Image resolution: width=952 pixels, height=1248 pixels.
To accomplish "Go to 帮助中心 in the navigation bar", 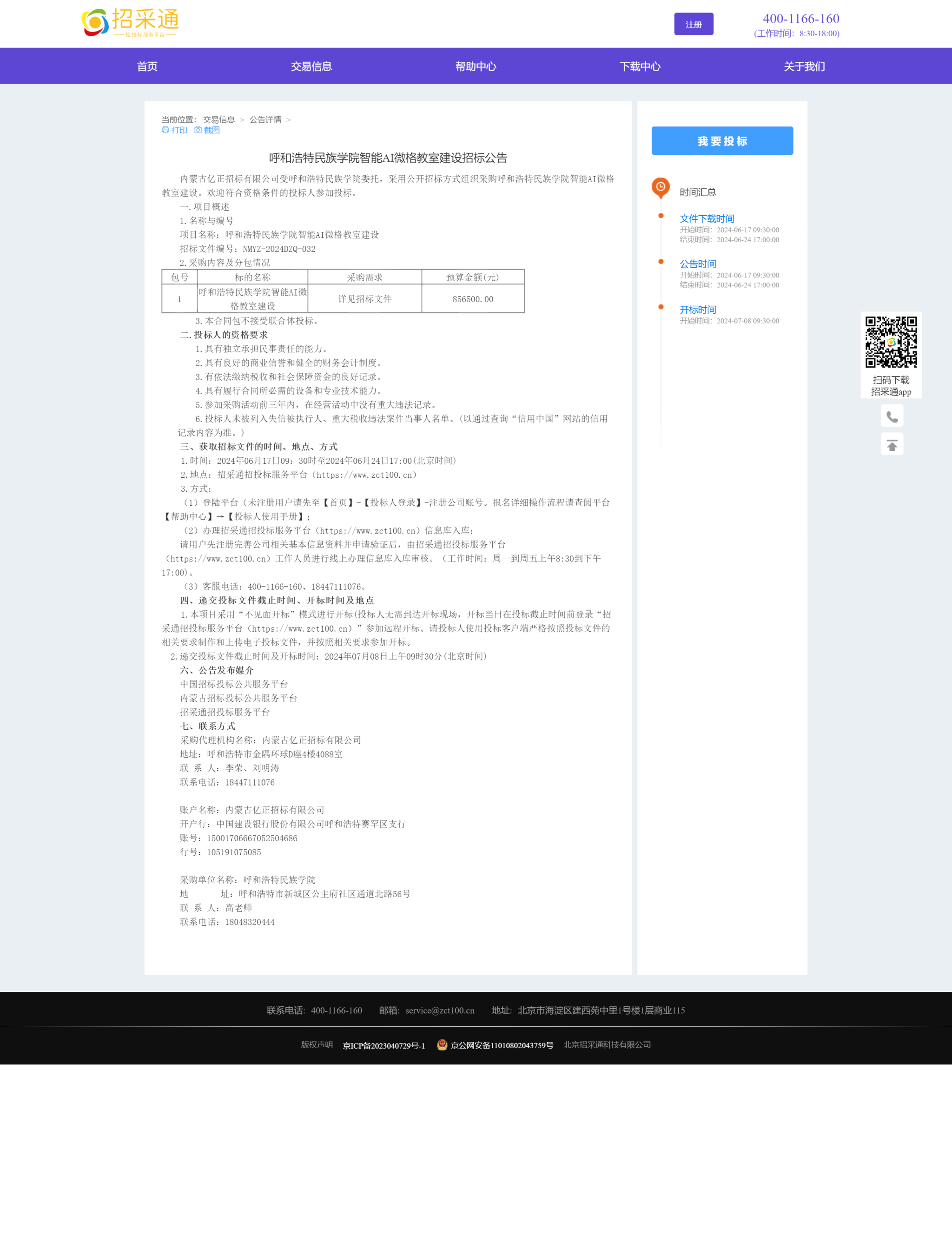I will pos(476,66).
